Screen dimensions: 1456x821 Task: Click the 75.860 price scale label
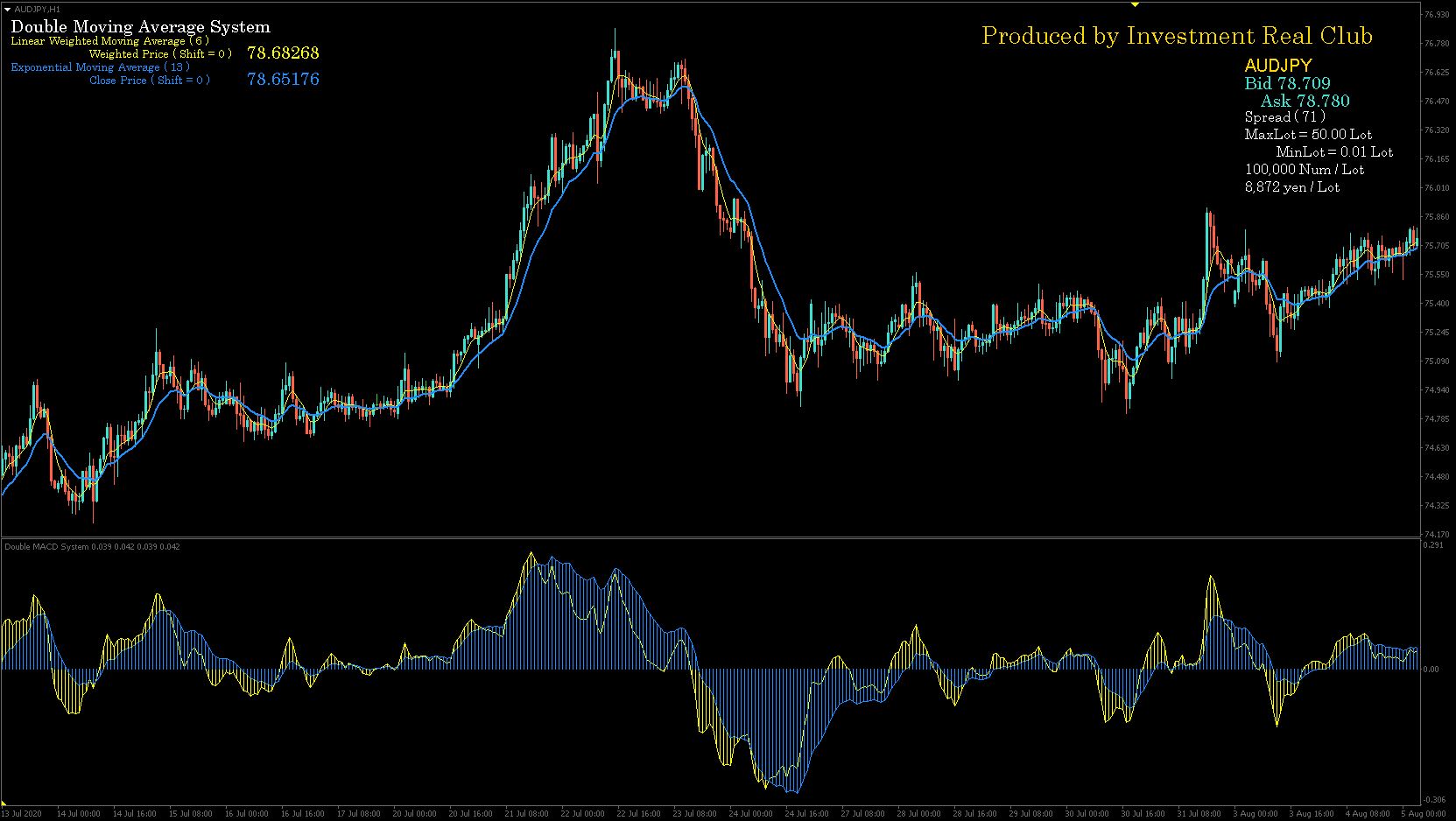1436,217
